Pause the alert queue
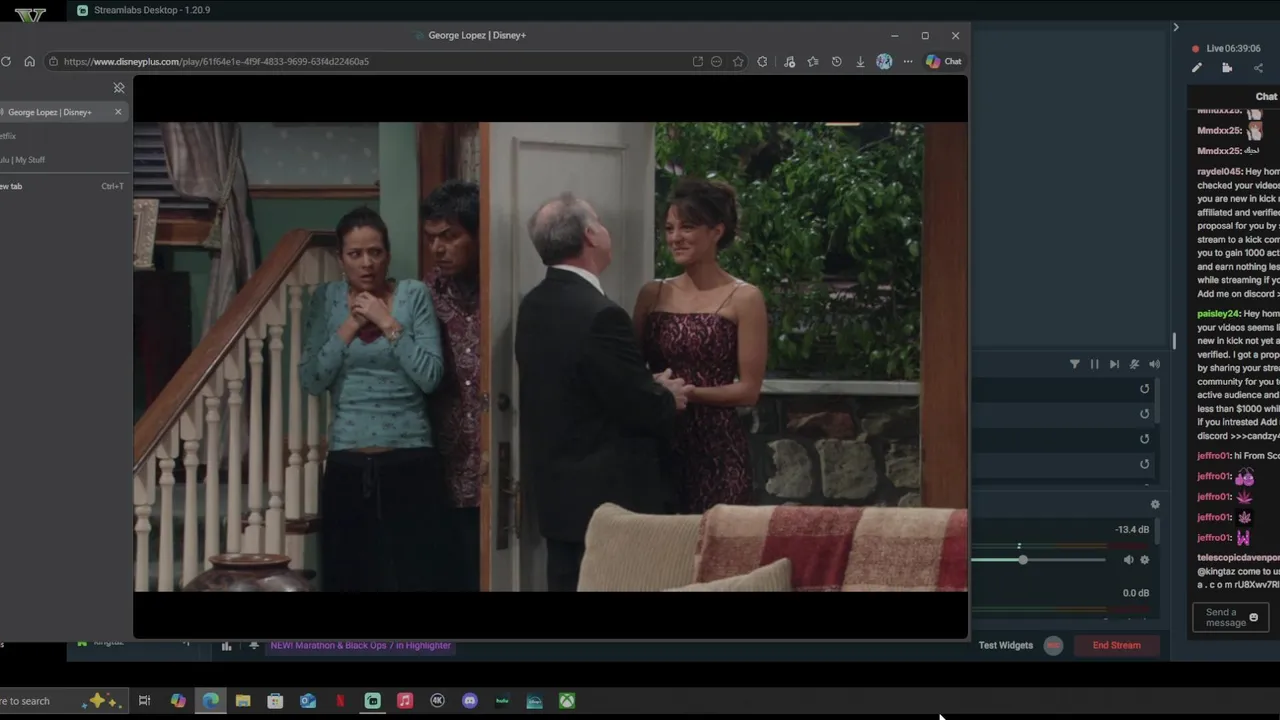1280x720 pixels. coord(1094,364)
